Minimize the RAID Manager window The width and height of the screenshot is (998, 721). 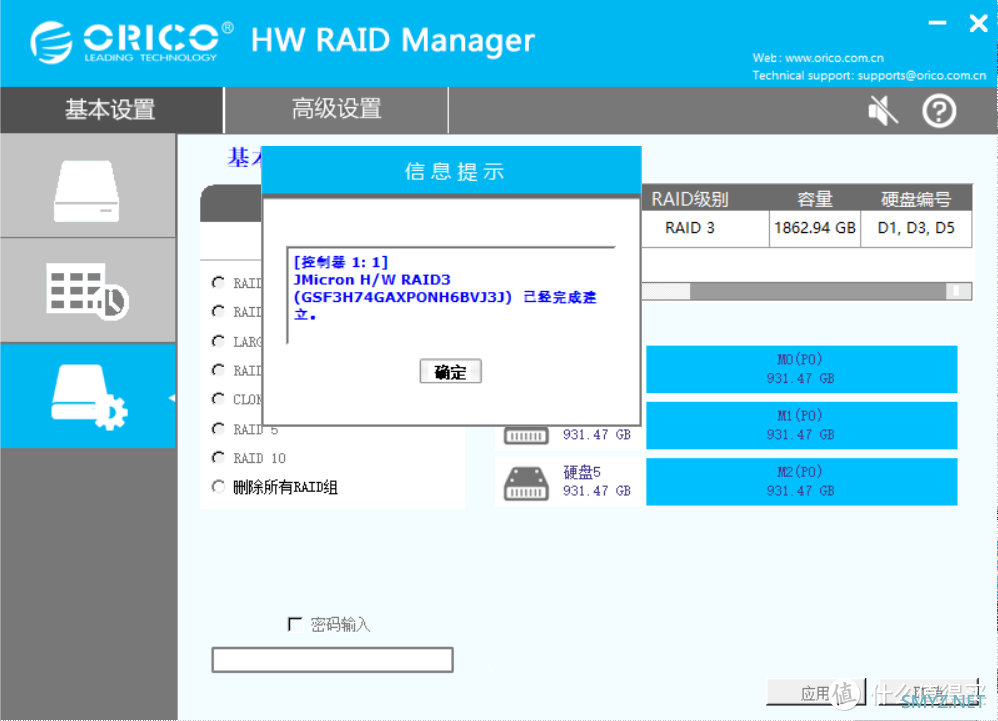(937, 23)
